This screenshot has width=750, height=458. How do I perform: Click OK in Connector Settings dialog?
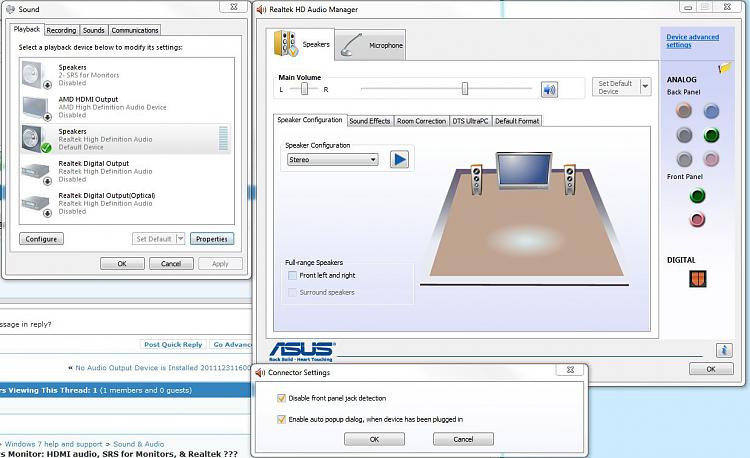[375, 439]
